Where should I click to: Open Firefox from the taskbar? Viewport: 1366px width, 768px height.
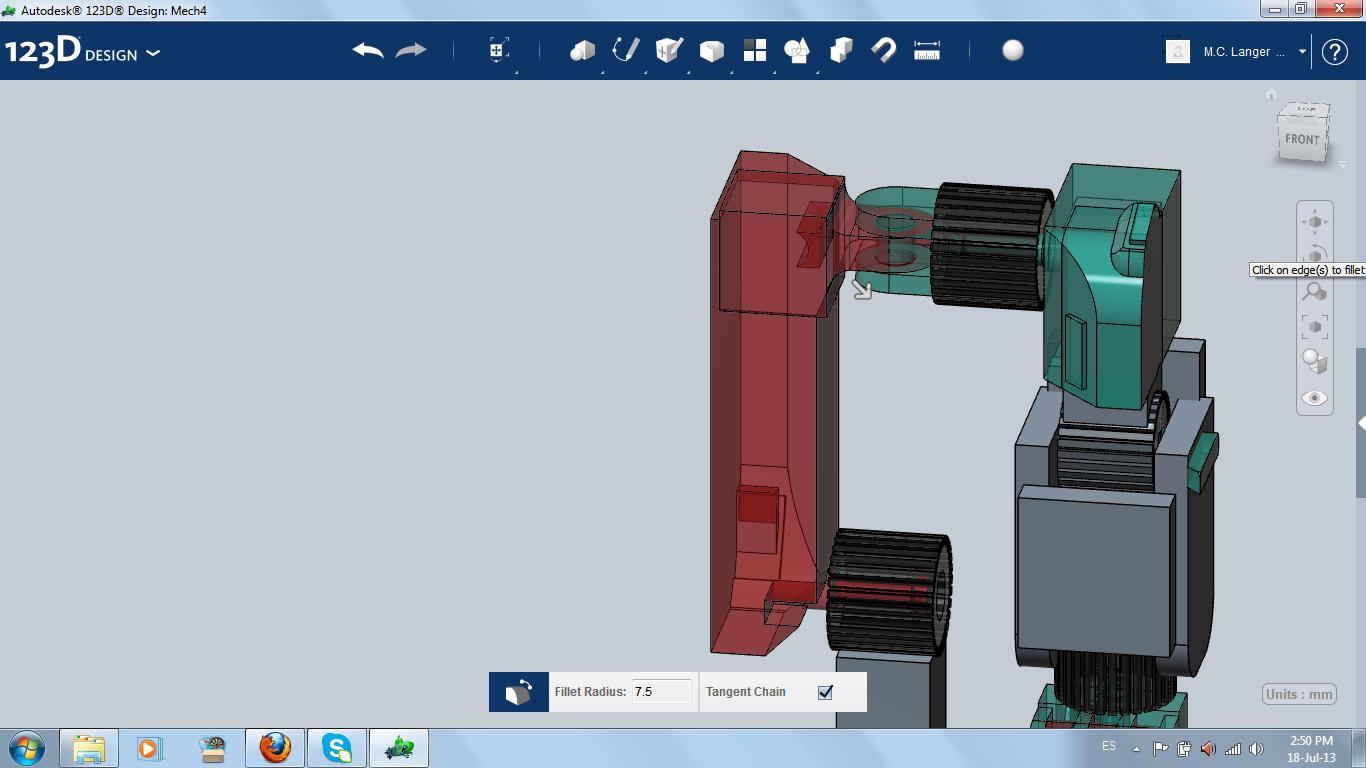pos(274,748)
